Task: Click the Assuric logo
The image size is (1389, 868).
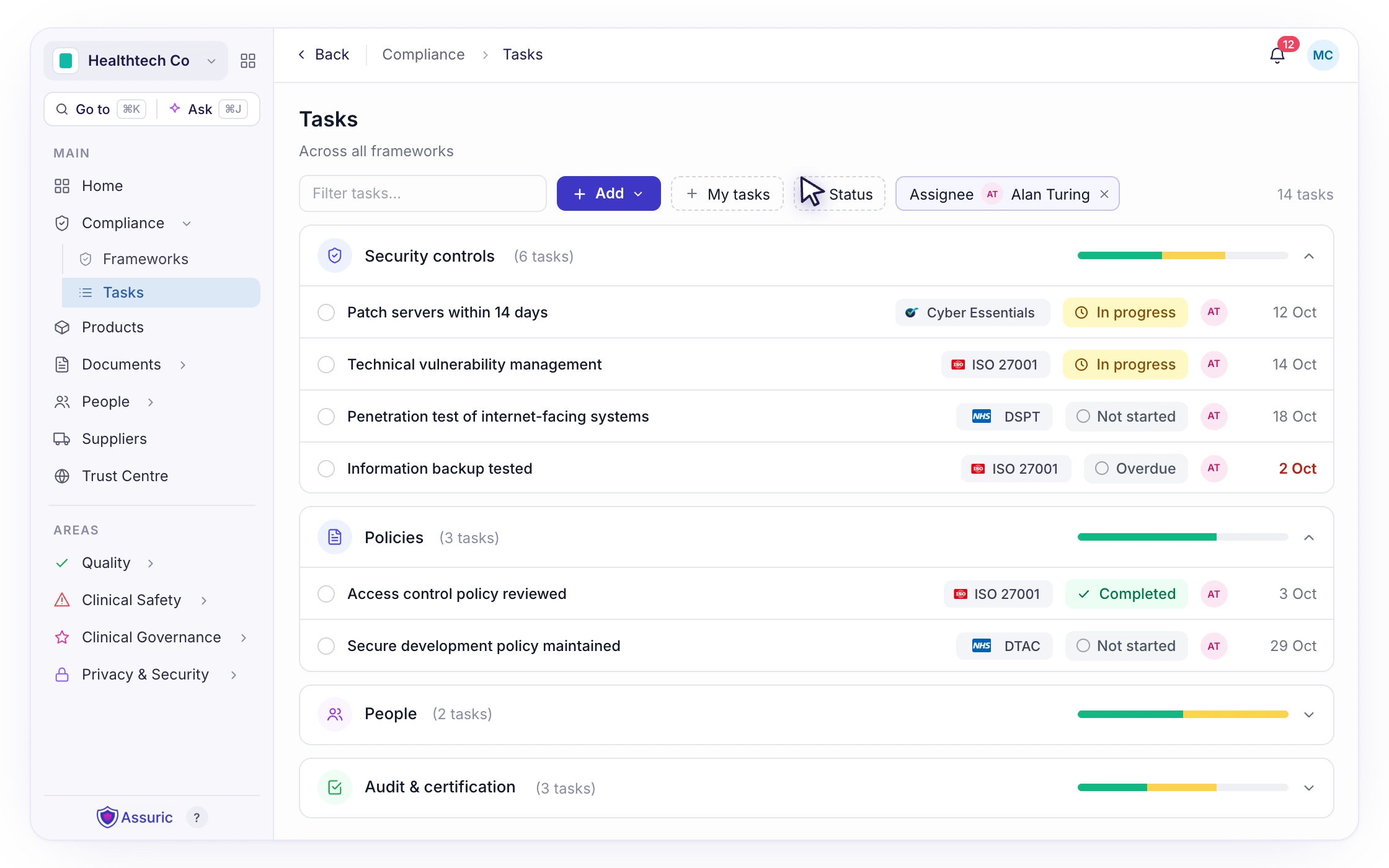Action: pos(135,817)
